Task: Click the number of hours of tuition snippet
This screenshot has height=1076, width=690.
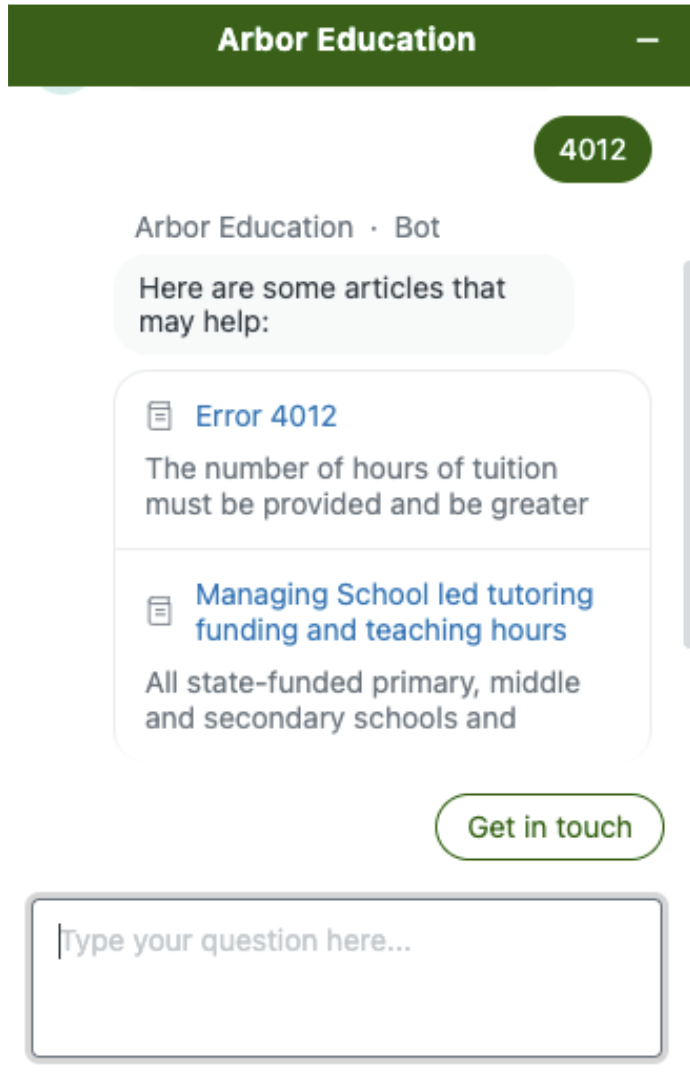Action: 367,487
